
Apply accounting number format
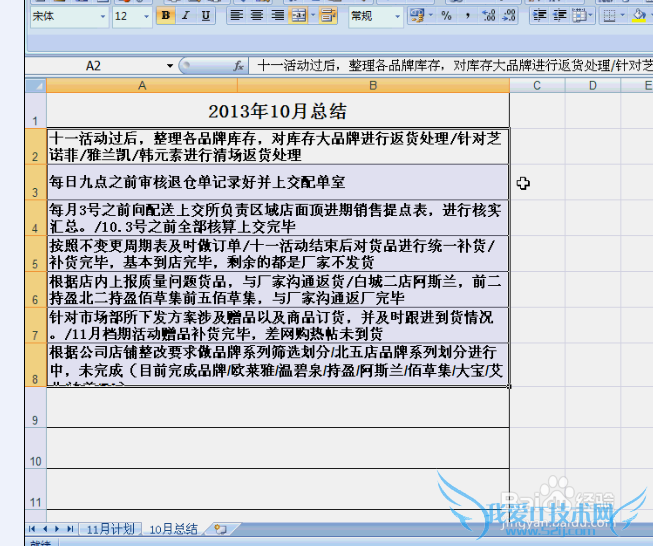click(x=416, y=16)
